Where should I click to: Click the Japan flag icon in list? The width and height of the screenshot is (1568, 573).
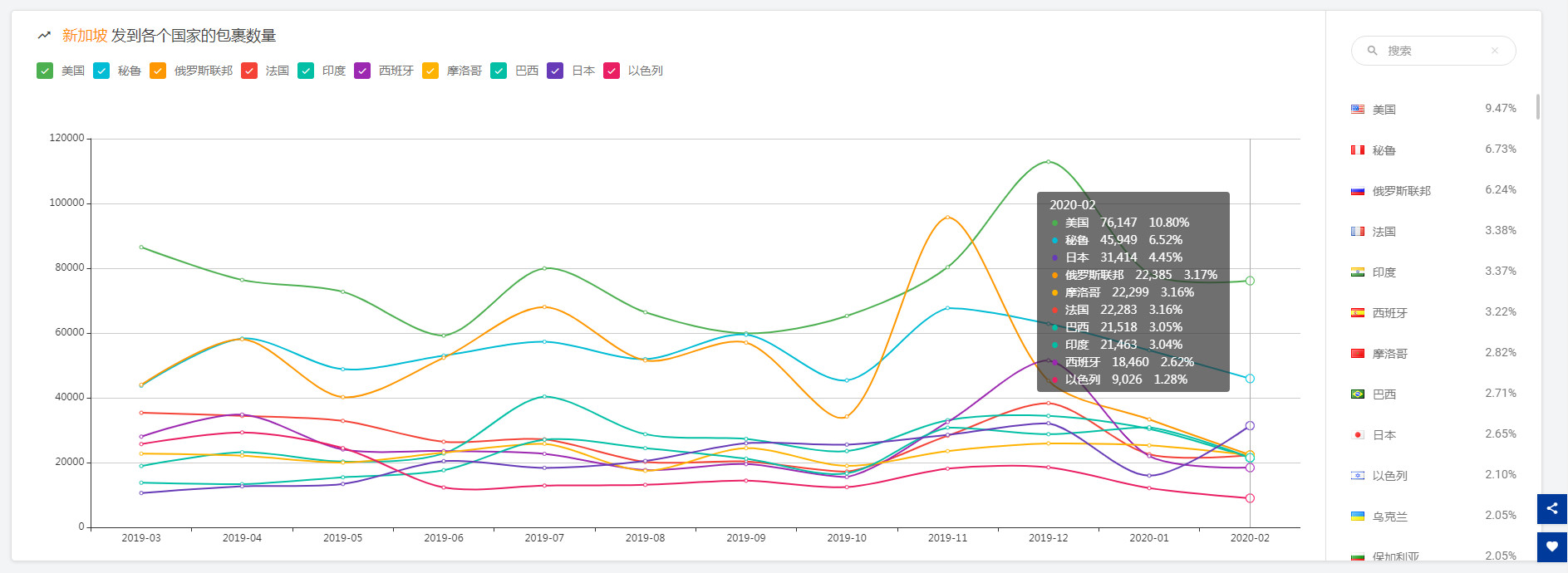pyautogui.click(x=1358, y=435)
